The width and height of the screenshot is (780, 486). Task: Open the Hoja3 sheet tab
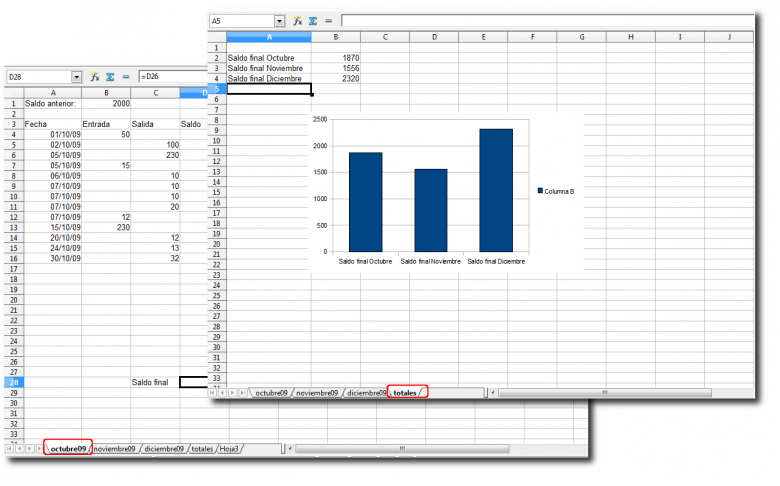click(229, 449)
